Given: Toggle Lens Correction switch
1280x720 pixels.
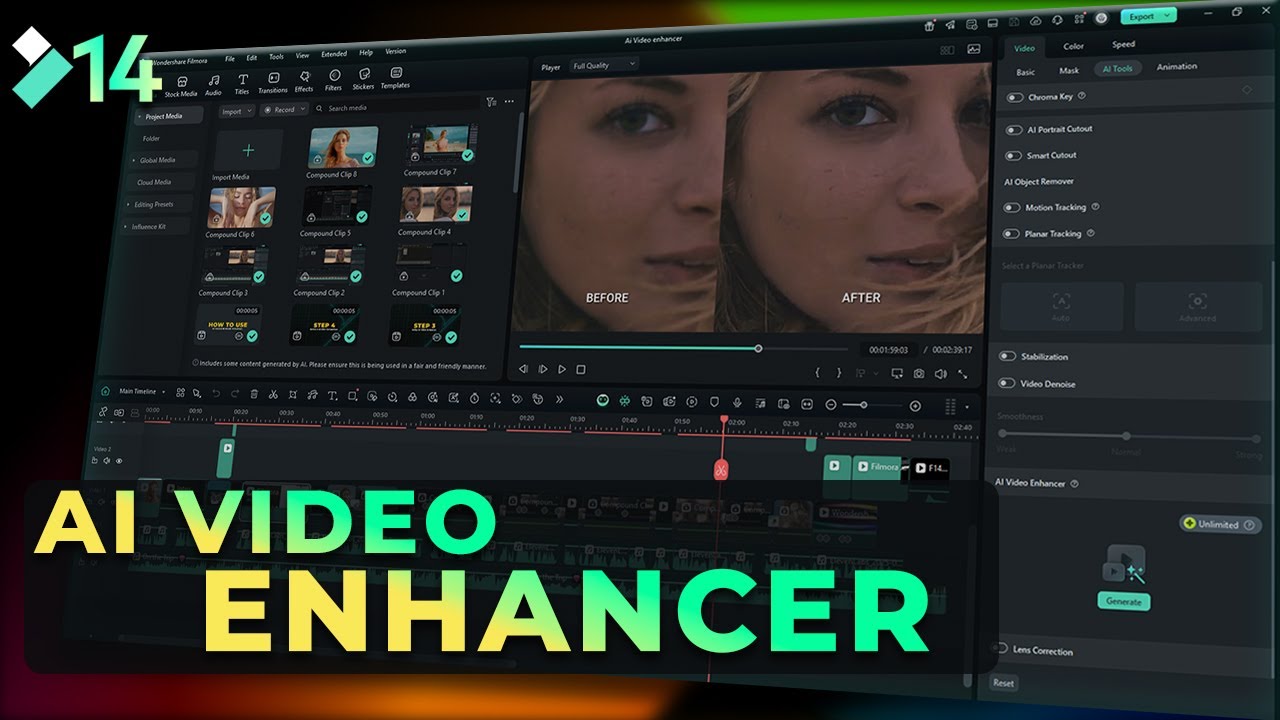Looking at the screenshot, I should tap(999, 648).
